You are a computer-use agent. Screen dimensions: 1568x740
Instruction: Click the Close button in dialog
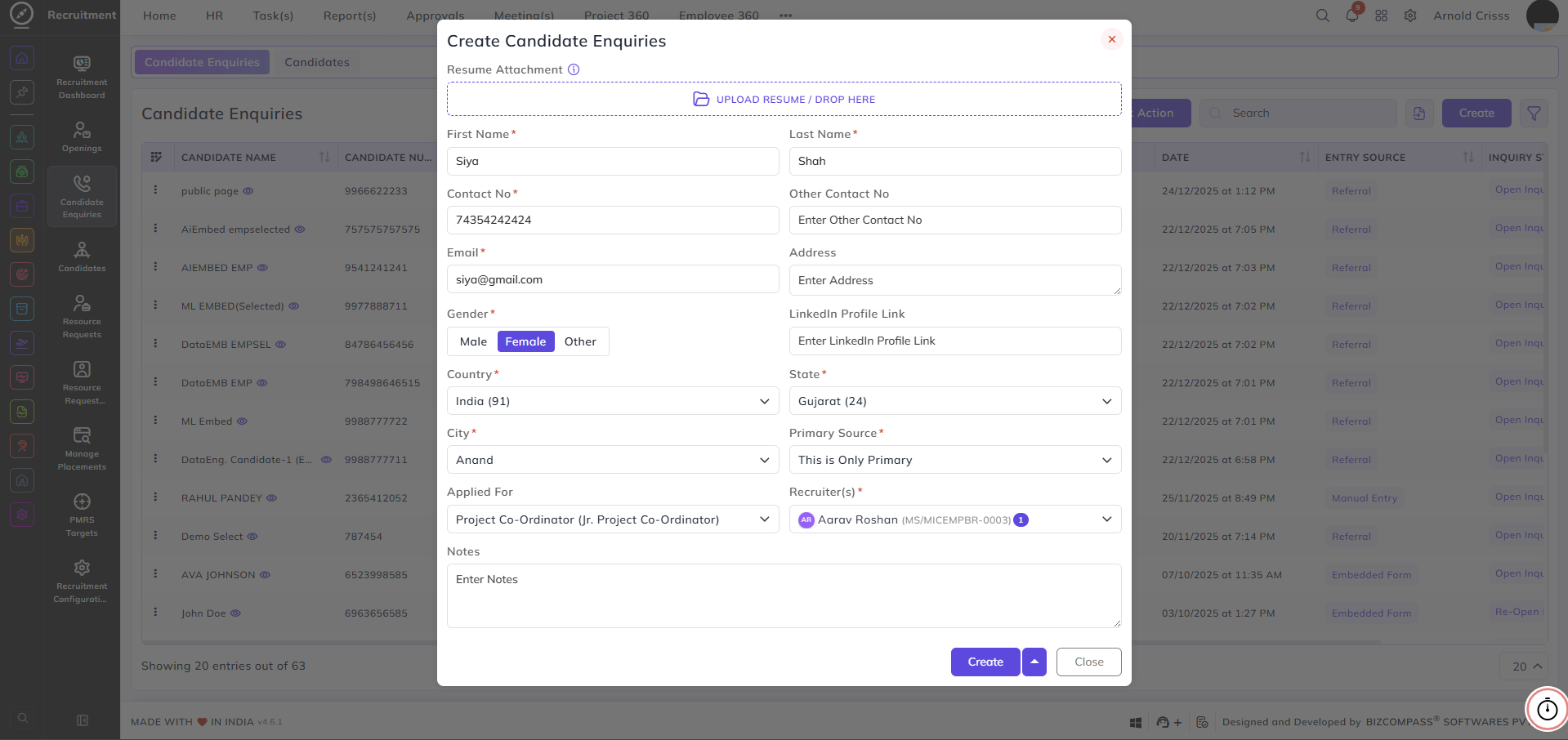coord(1089,662)
